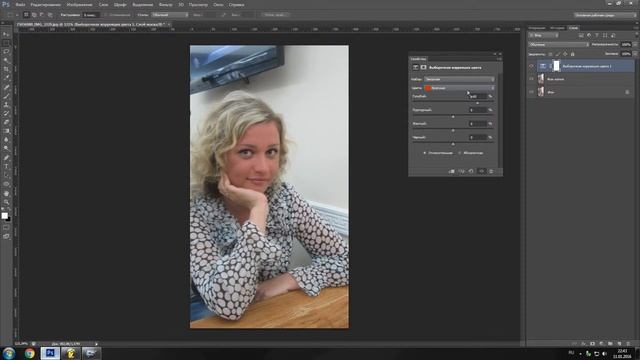
Task: Open the Style dropdown in options bar
Action: click(170, 15)
